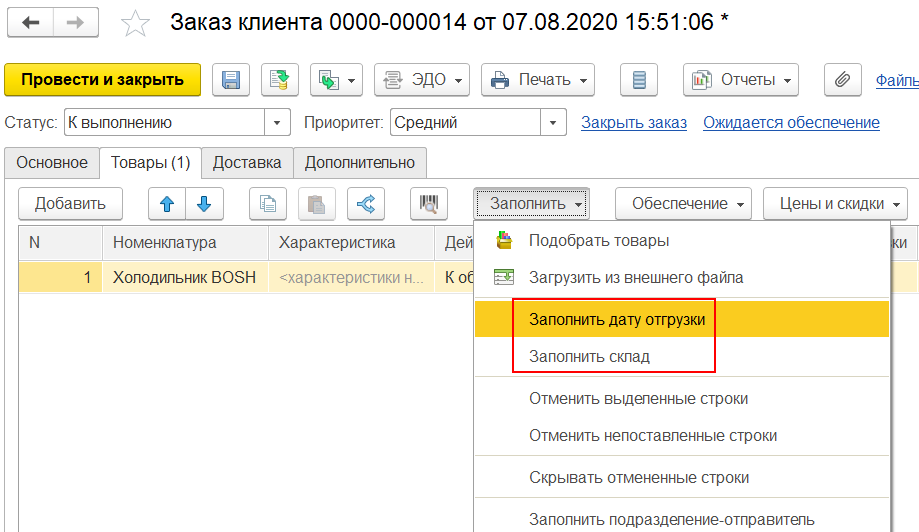Open the Приоритет dropdown list
The width and height of the screenshot is (919, 532).
tap(553, 123)
